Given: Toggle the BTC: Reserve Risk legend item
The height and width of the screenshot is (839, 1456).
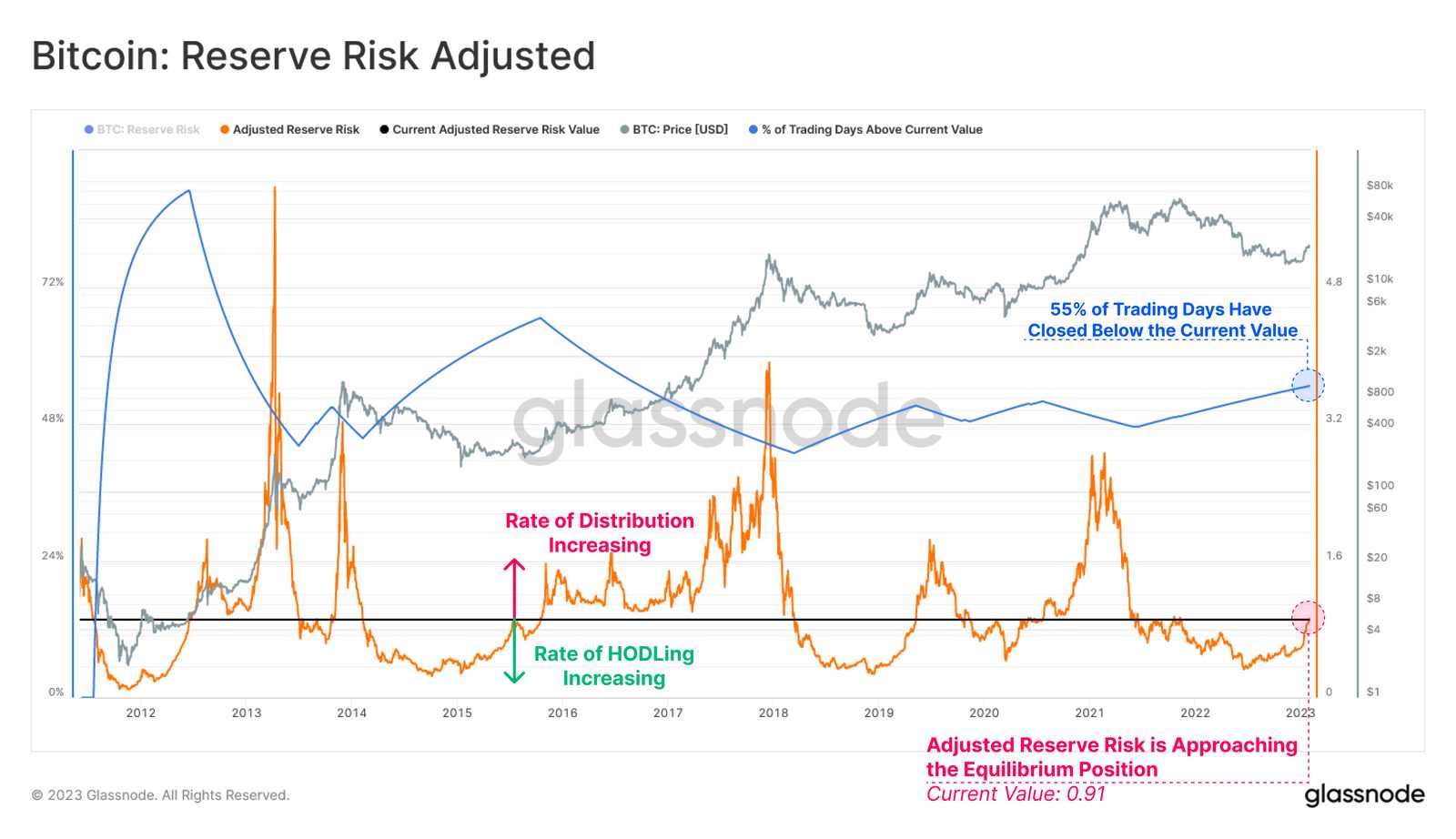Looking at the screenshot, I should [142, 130].
